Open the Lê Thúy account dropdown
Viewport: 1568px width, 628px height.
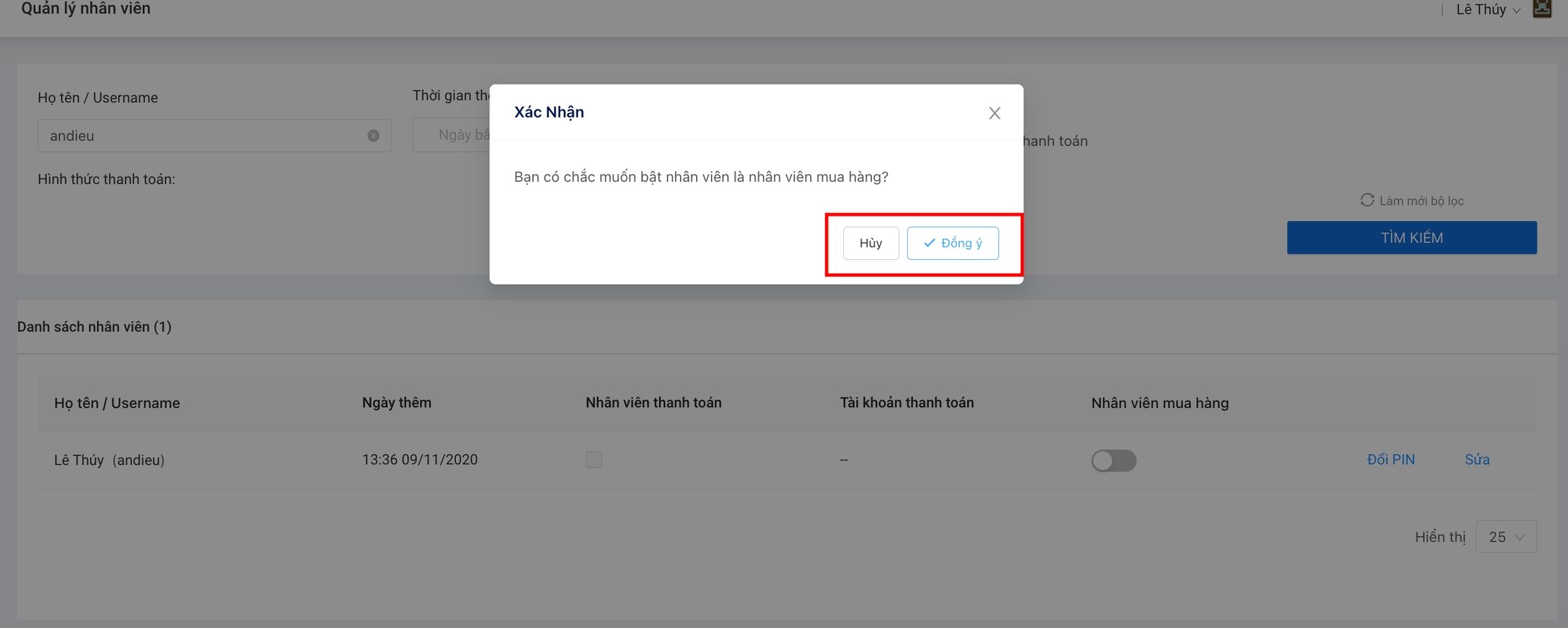point(1488,10)
